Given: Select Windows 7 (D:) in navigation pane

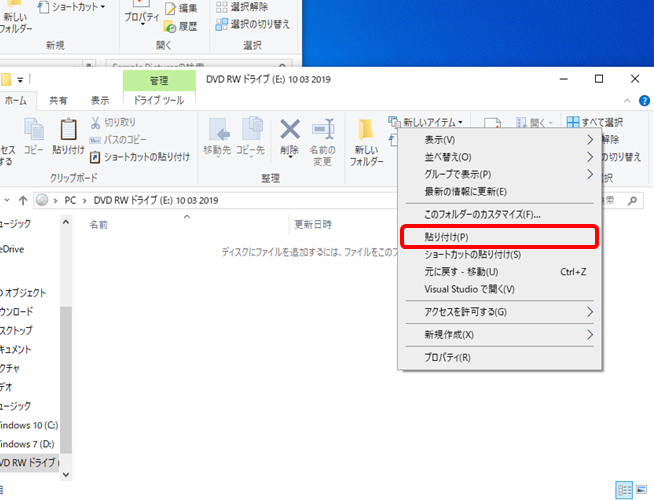Looking at the screenshot, I should pos(28,444).
